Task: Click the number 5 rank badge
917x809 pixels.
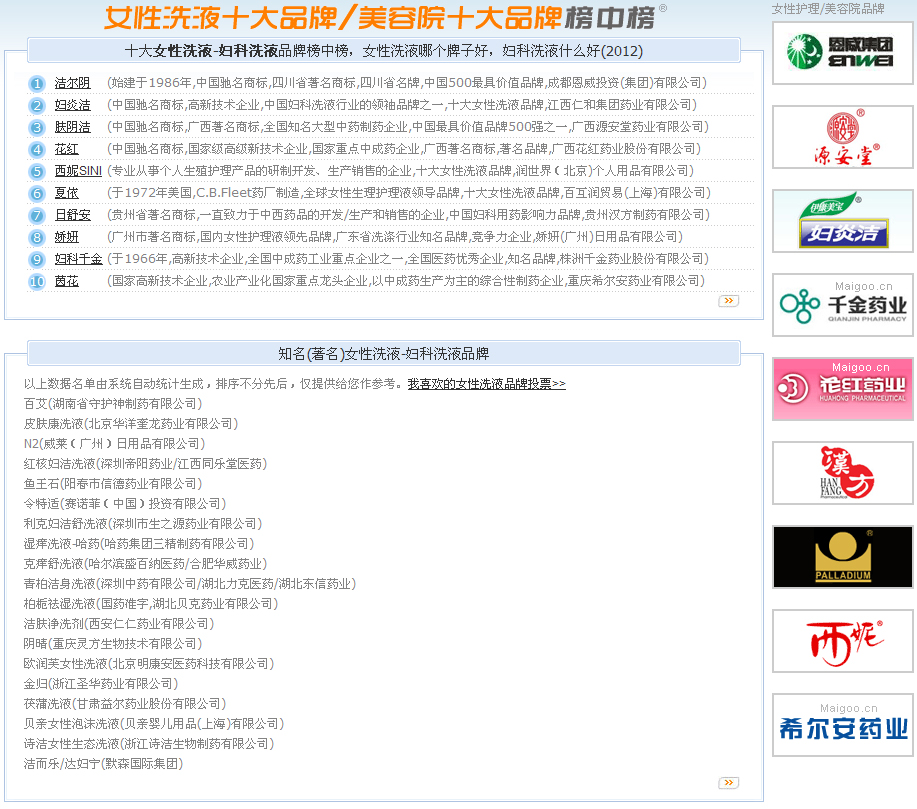Action: [x=37, y=171]
